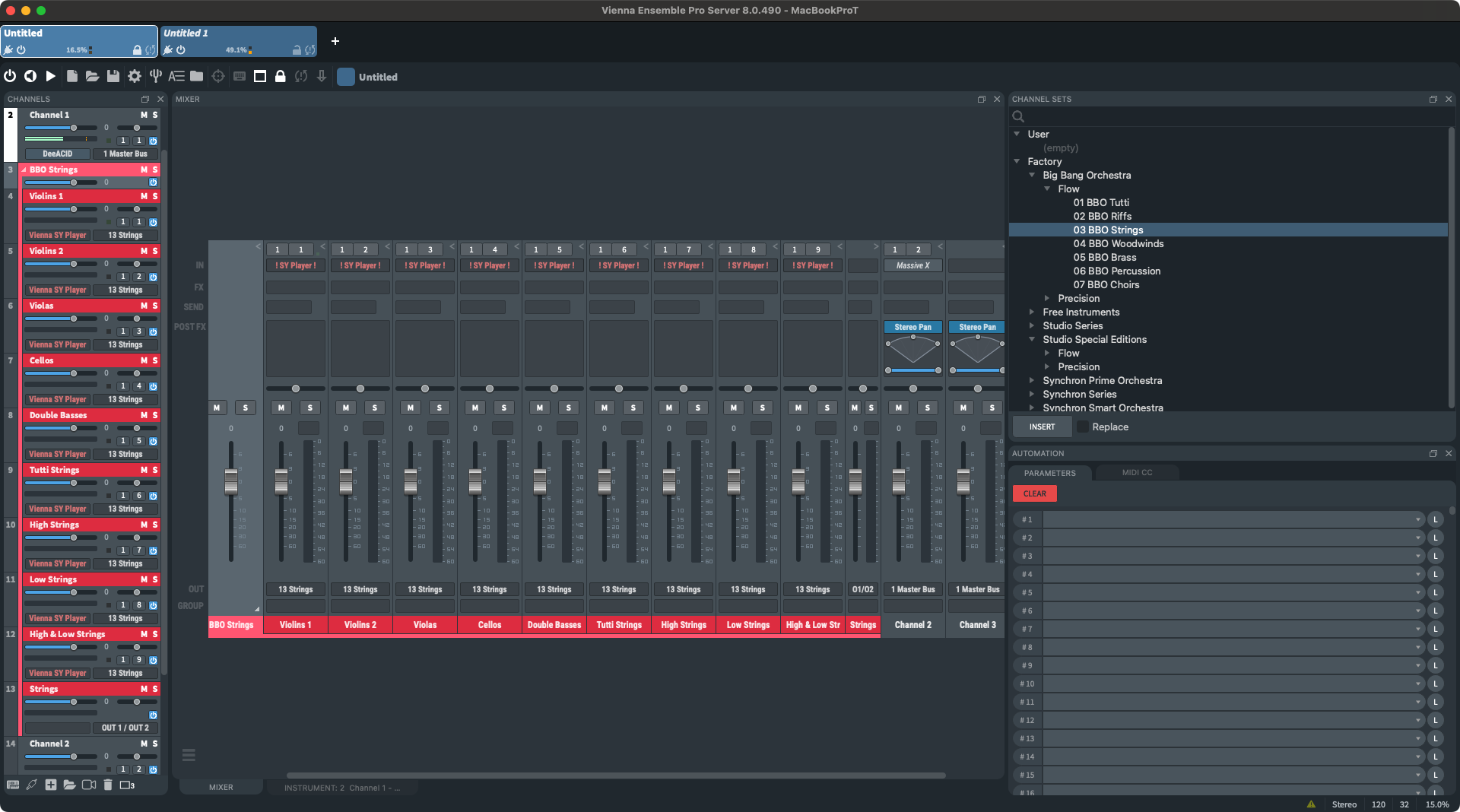The height and width of the screenshot is (812, 1460).
Task: Click the trash icon below channels list
Action: click(107, 785)
